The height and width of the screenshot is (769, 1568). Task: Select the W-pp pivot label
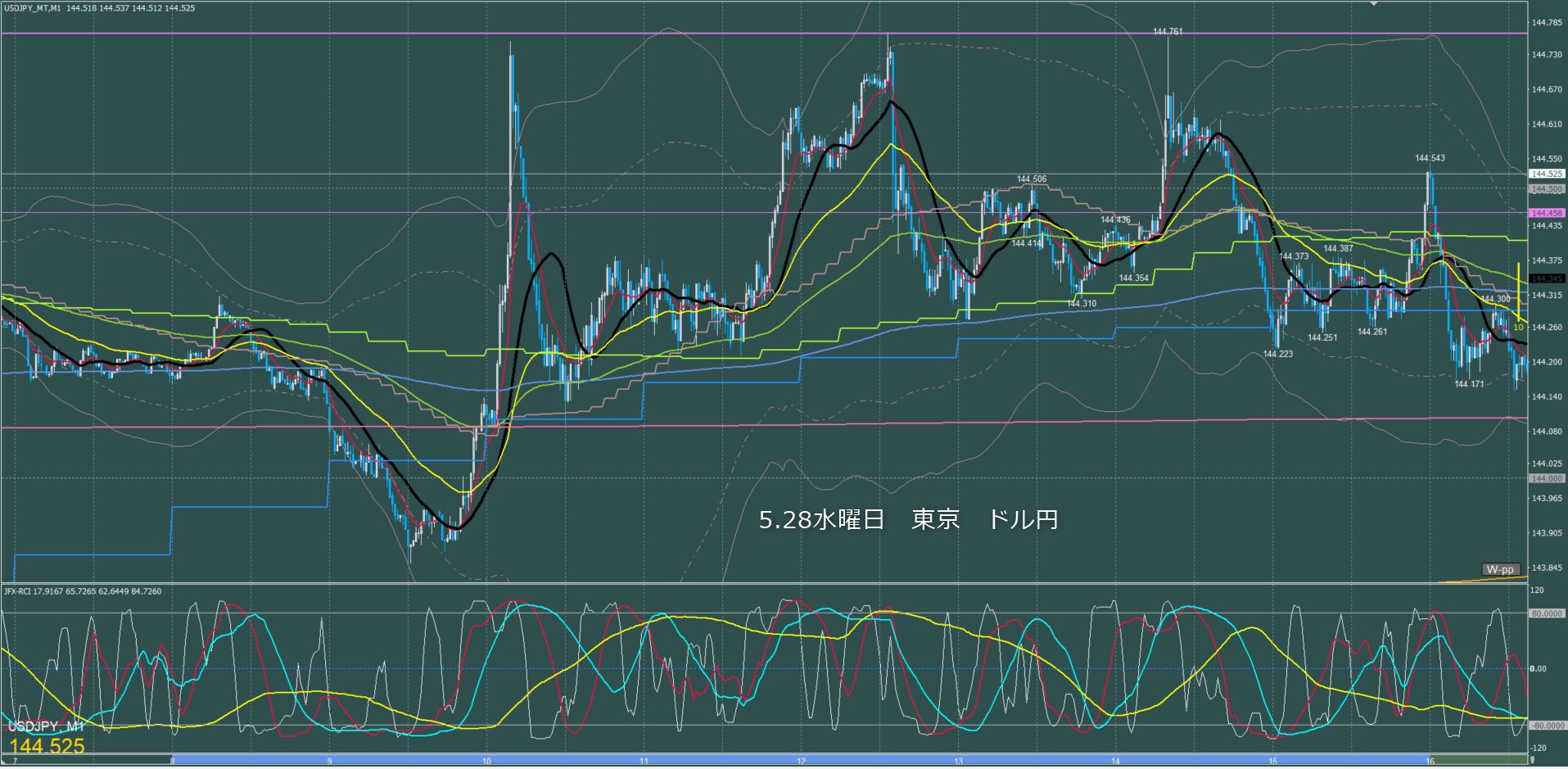click(1501, 569)
